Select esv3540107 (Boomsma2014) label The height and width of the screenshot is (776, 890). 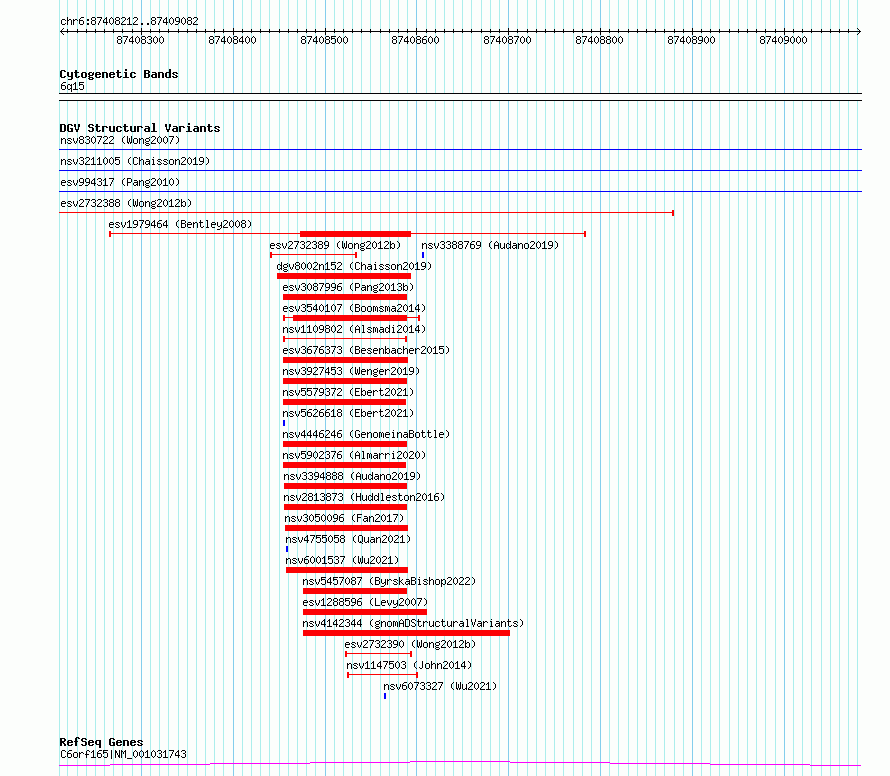354,308
